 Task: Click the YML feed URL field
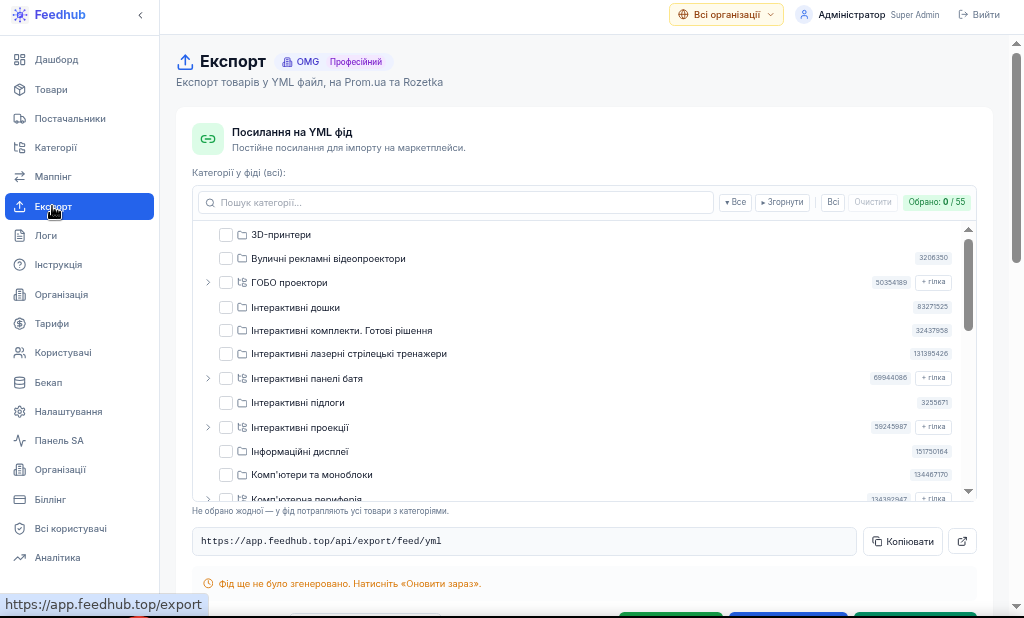coord(524,542)
